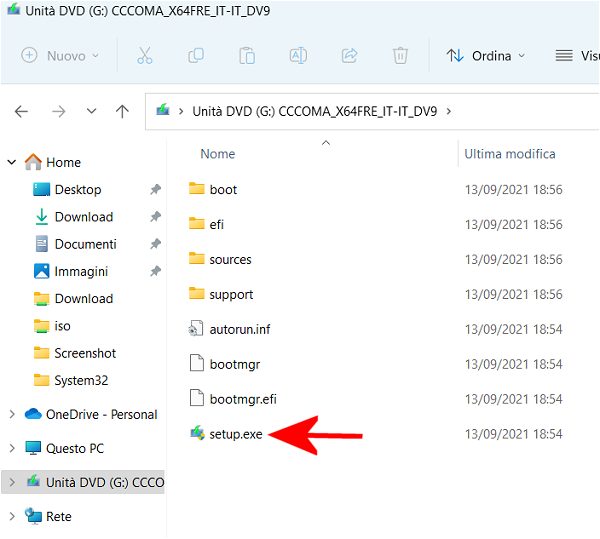Viewport: 600px width, 539px height.
Task: Open the Ordina sort dropdown
Action: [x=486, y=56]
